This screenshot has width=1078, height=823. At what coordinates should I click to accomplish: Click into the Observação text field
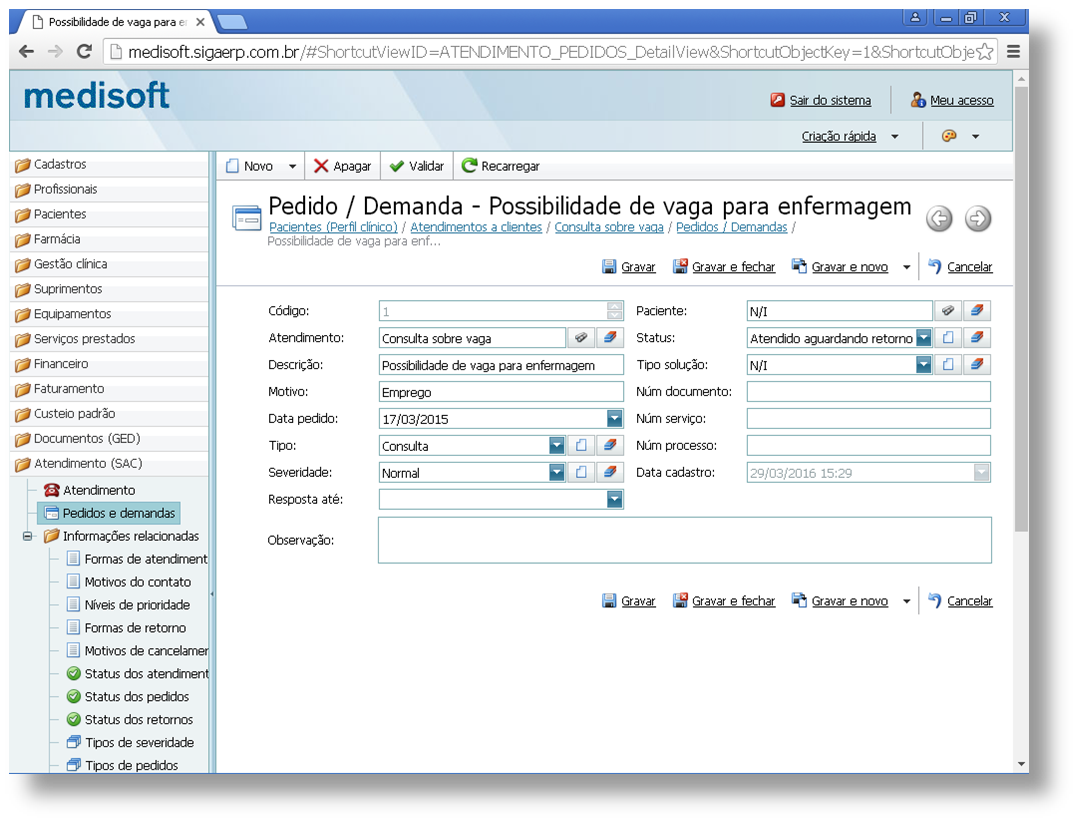pyautogui.click(x=684, y=540)
